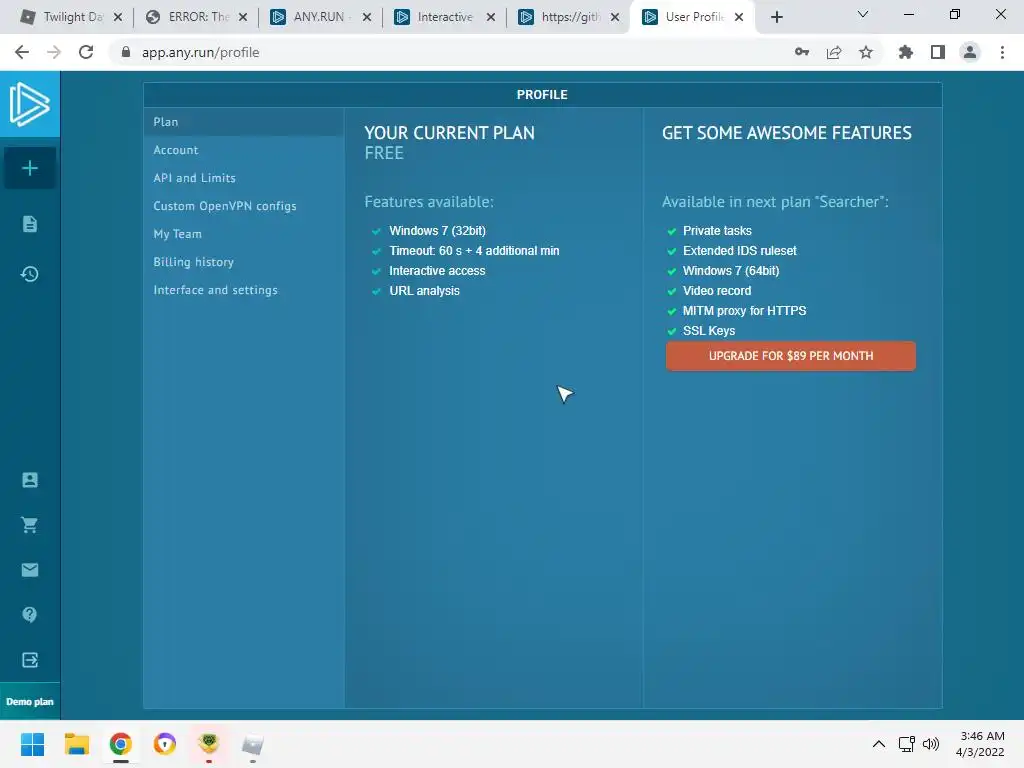Viewport: 1024px width, 768px height.
Task: Start a new task with plus icon
Action: pyautogui.click(x=29, y=168)
